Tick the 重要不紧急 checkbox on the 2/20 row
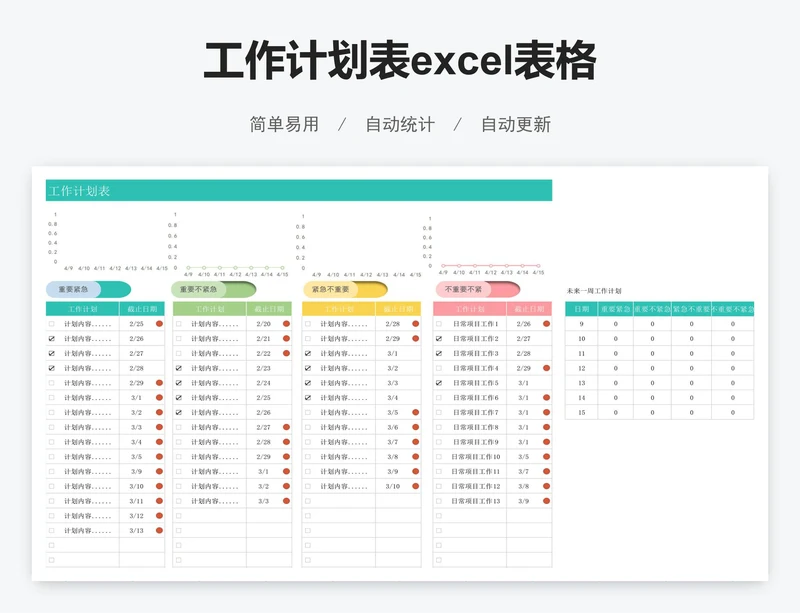The image size is (800, 613). pos(179,324)
